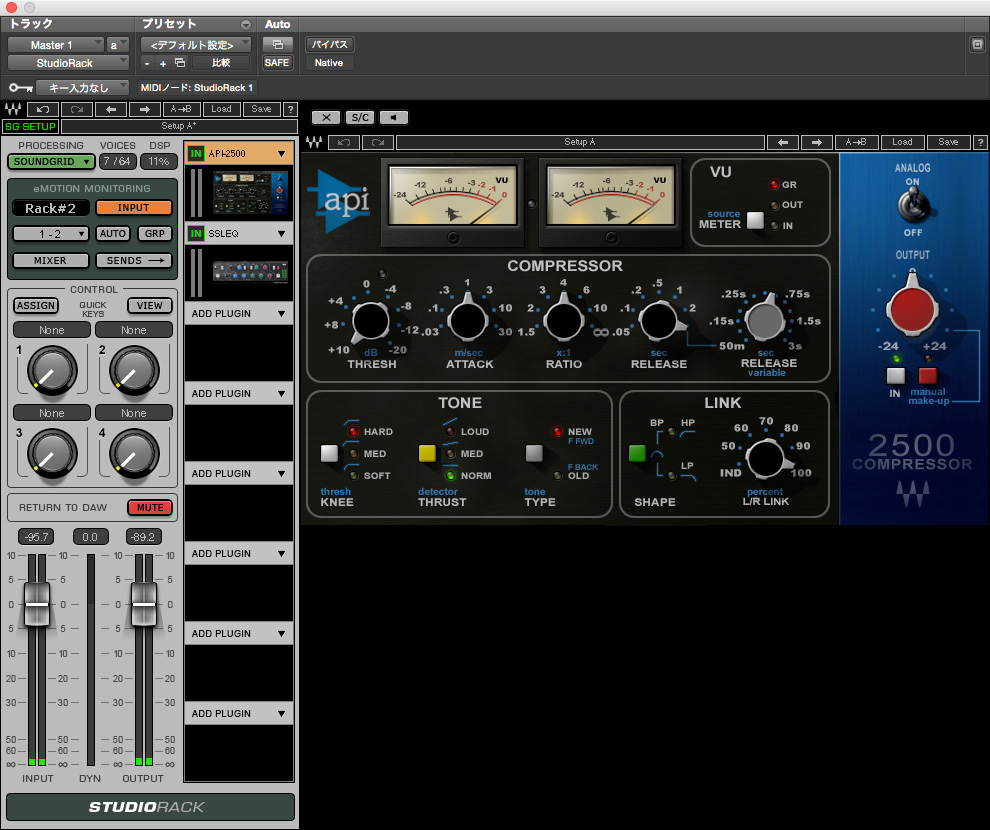Image resolution: width=990 pixels, height=830 pixels.
Task: Open the preset circular menu icon beside プリセット
Action: point(246,25)
